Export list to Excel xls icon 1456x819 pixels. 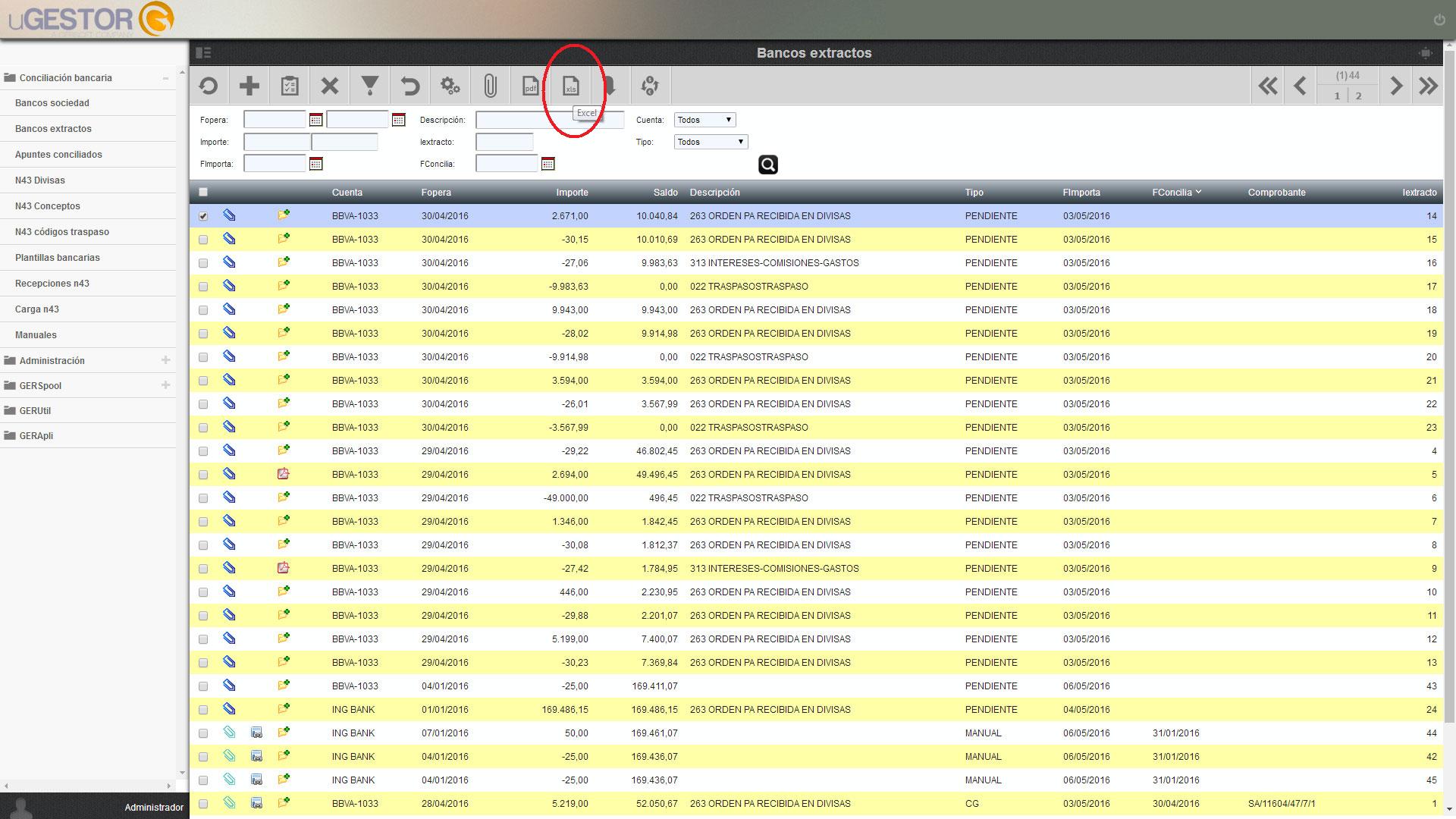click(x=570, y=86)
